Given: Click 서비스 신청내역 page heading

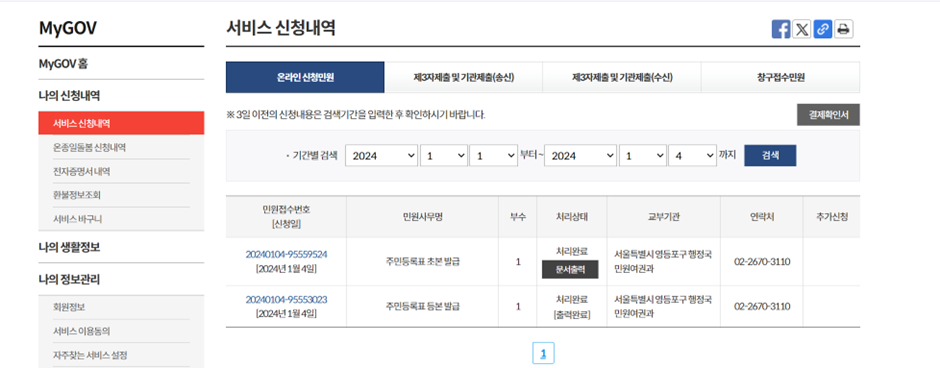Looking at the screenshot, I should point(281,28).
